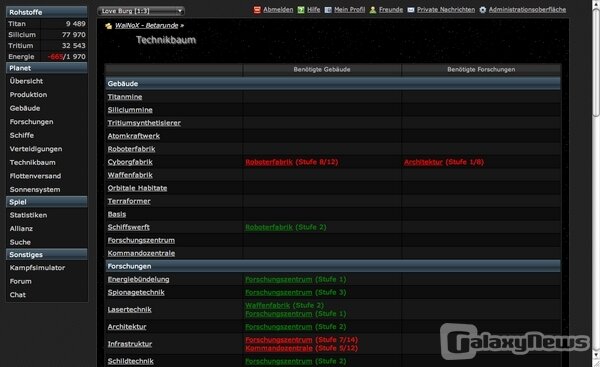The width and height of the screenshot is (600, 367).
Task: Open the Abmelden link
Action: pos(278,10)
